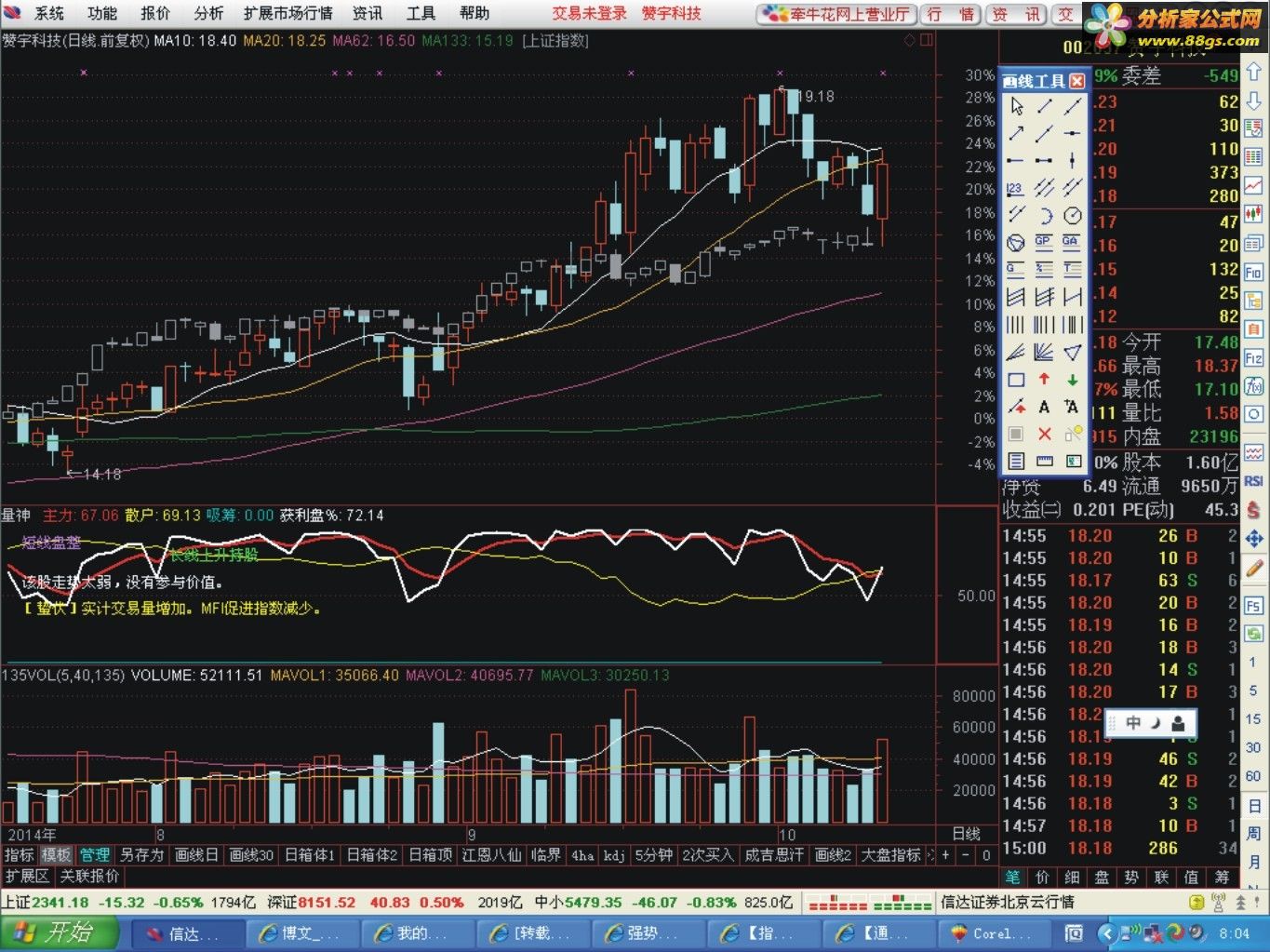Click the RSI indicator sidebar icon
The height and width of the screenshot is (952, 1270).
click(x=1254, y=481)
